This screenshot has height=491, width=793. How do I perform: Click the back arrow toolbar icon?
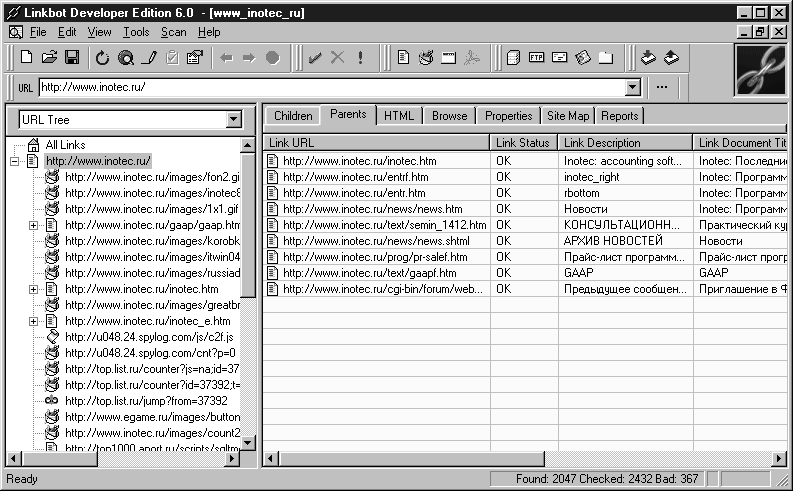[x=226, y=58]
